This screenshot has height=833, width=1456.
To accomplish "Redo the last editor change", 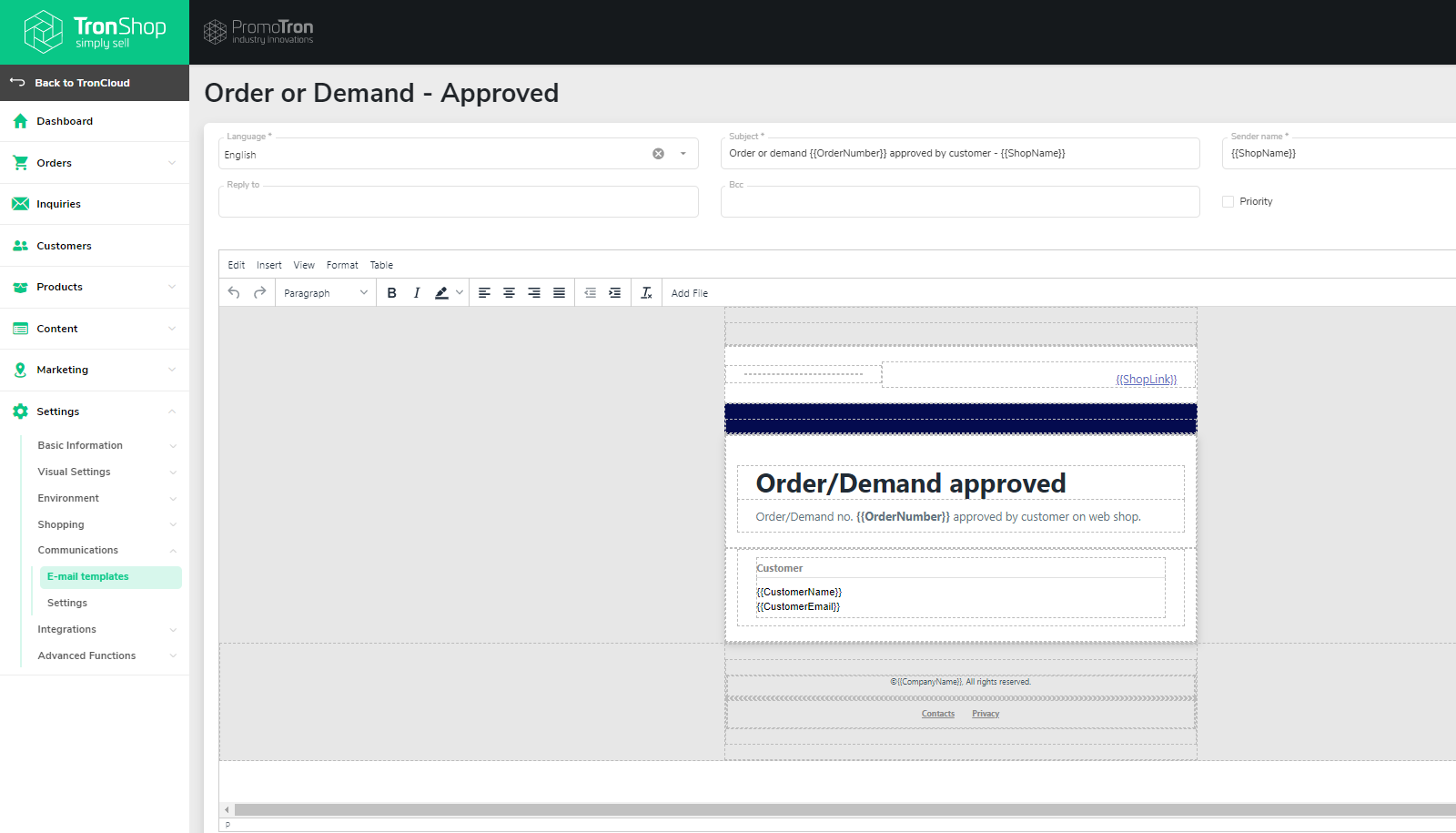I will 259,292.
